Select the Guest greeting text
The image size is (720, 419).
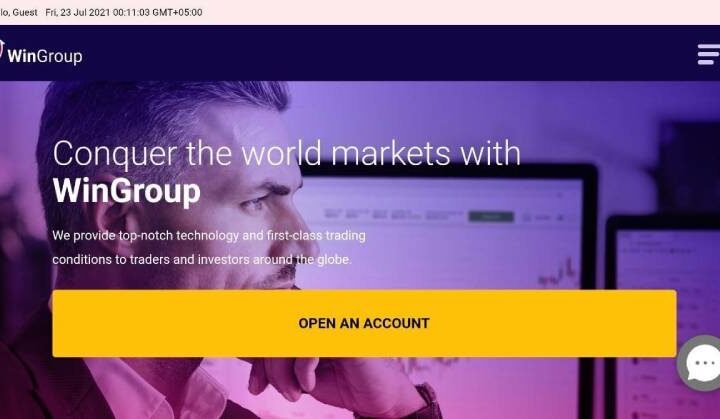pos(19,12)
